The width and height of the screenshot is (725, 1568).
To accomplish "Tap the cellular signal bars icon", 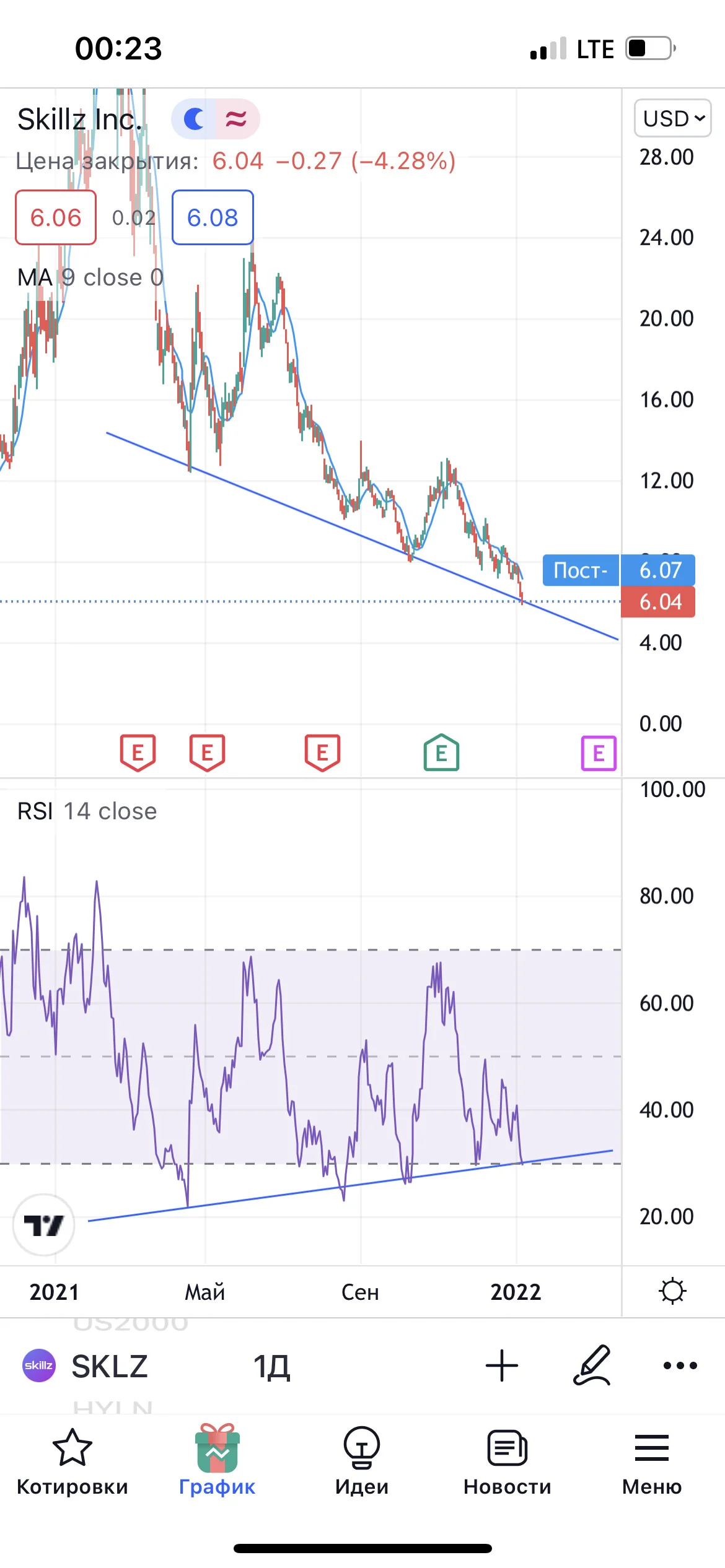I will 548,48.
